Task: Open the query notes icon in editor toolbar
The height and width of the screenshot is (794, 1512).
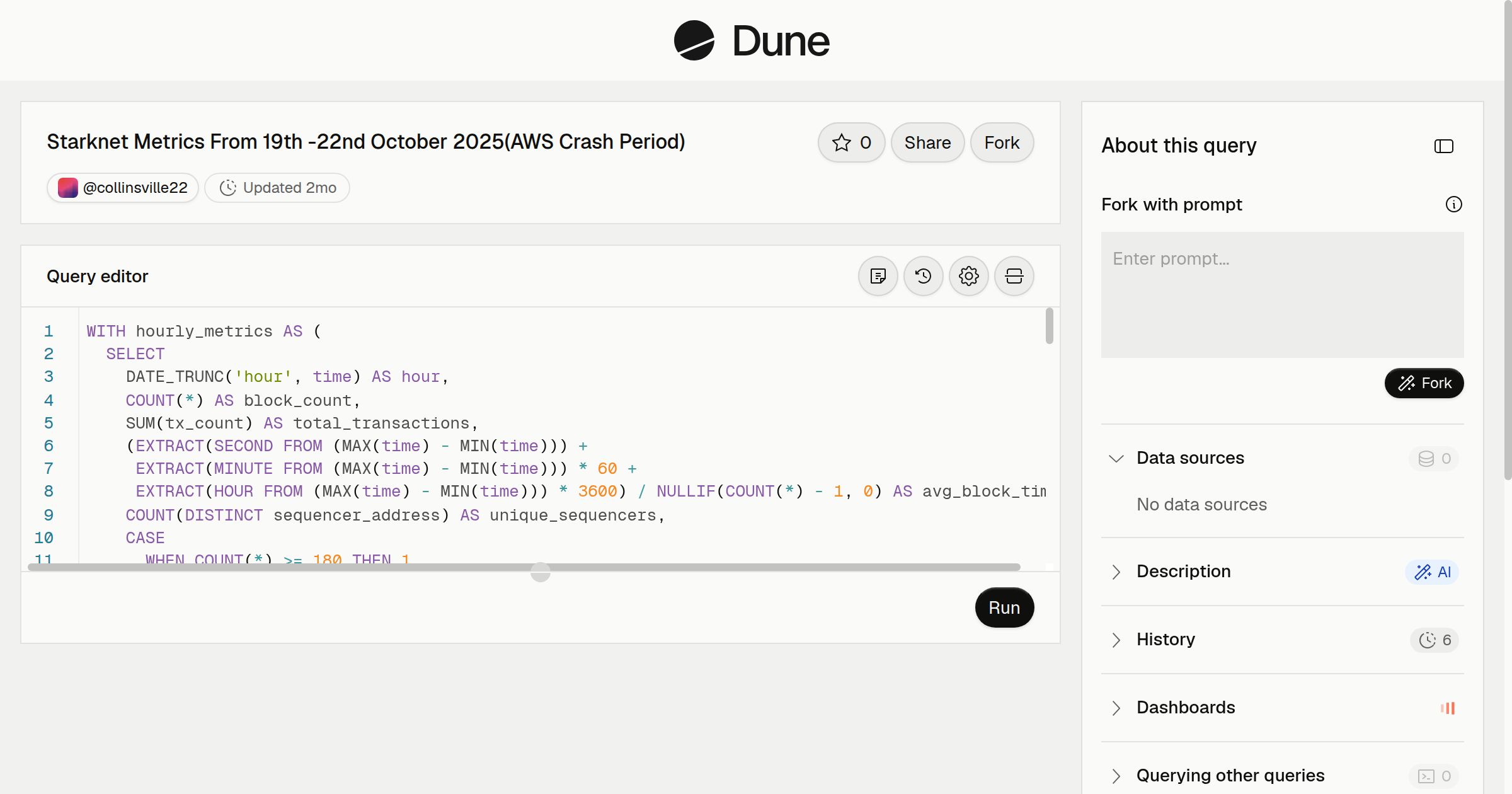Action: pos(878,276)
